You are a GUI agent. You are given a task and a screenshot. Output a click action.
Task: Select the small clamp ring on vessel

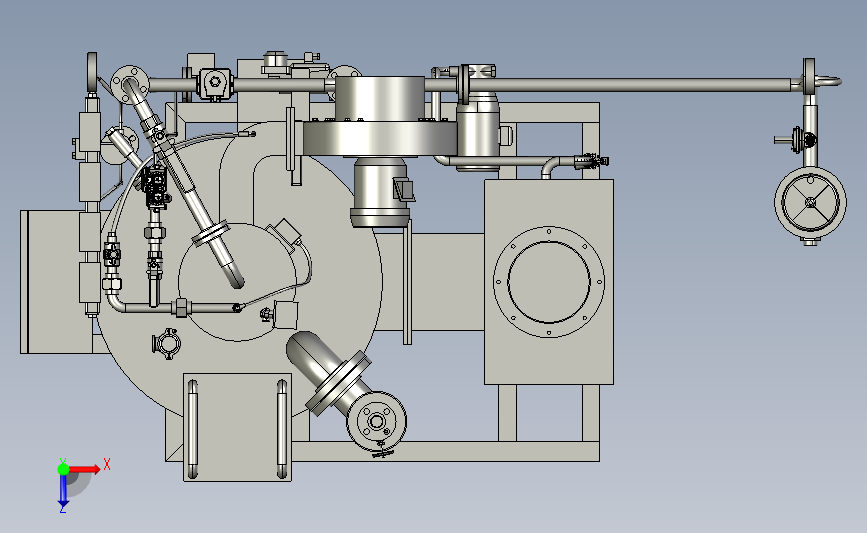(x=165, y=343)
